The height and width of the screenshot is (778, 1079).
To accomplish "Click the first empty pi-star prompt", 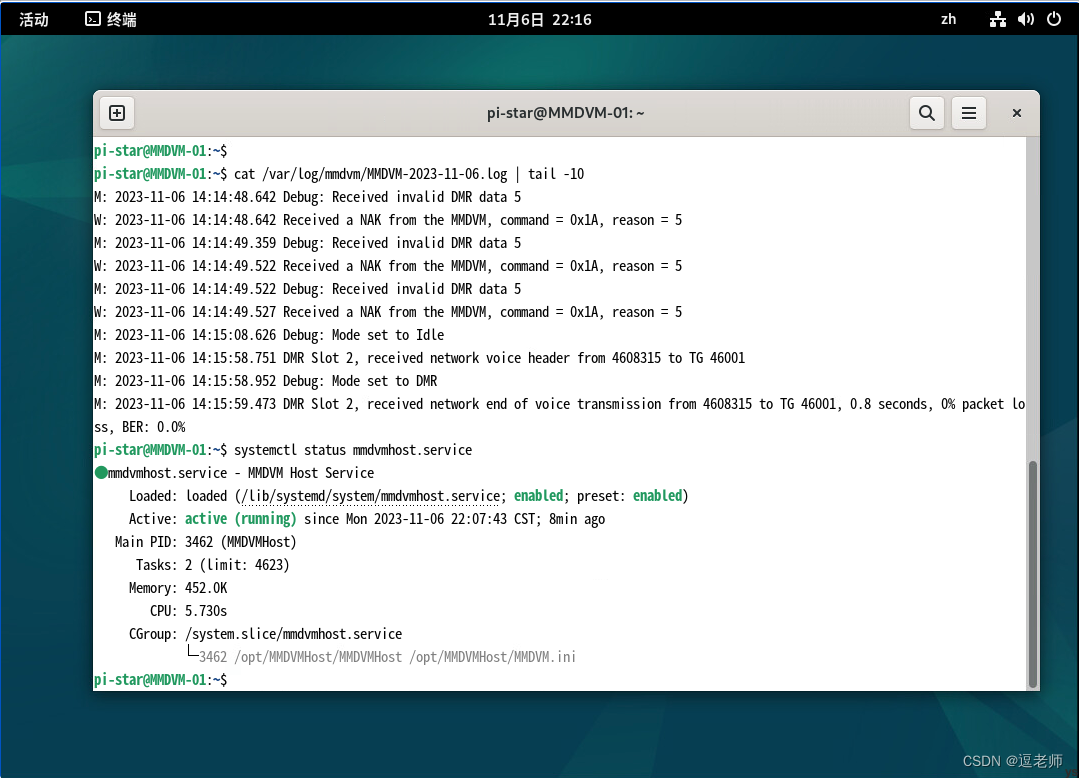I will pyautogui.click(x=160, y=151).
